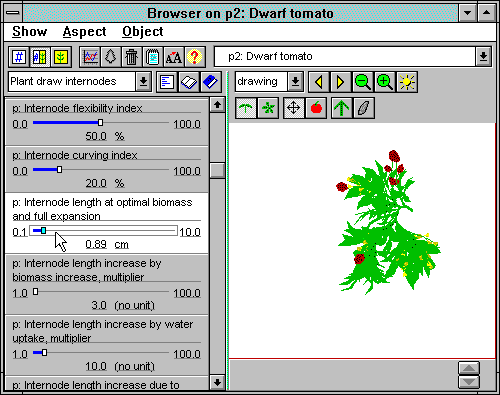Toggle the drawing-only plant view button
500x395 pixels.
[x=61, y=57]
